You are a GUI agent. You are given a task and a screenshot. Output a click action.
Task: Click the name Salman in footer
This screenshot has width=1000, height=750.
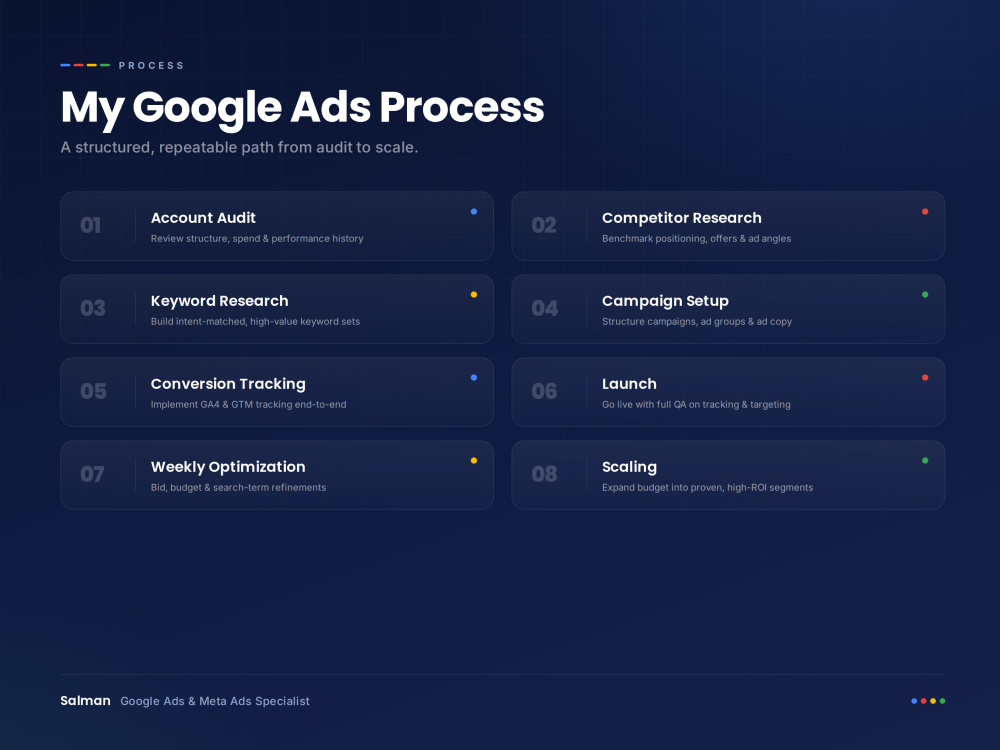coord(85,700)
